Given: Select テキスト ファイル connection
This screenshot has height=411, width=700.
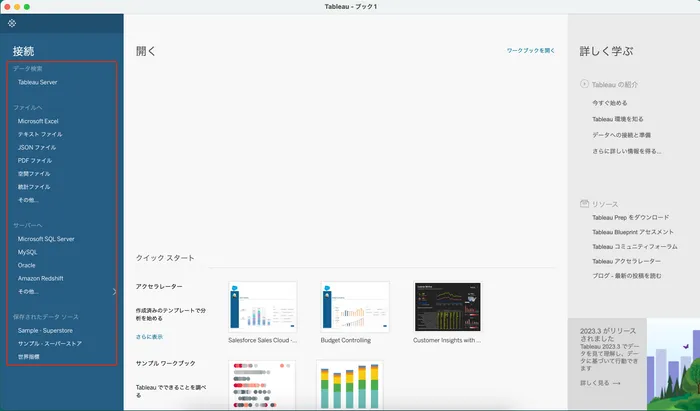Looking at the screenshot, I should 40,134.
